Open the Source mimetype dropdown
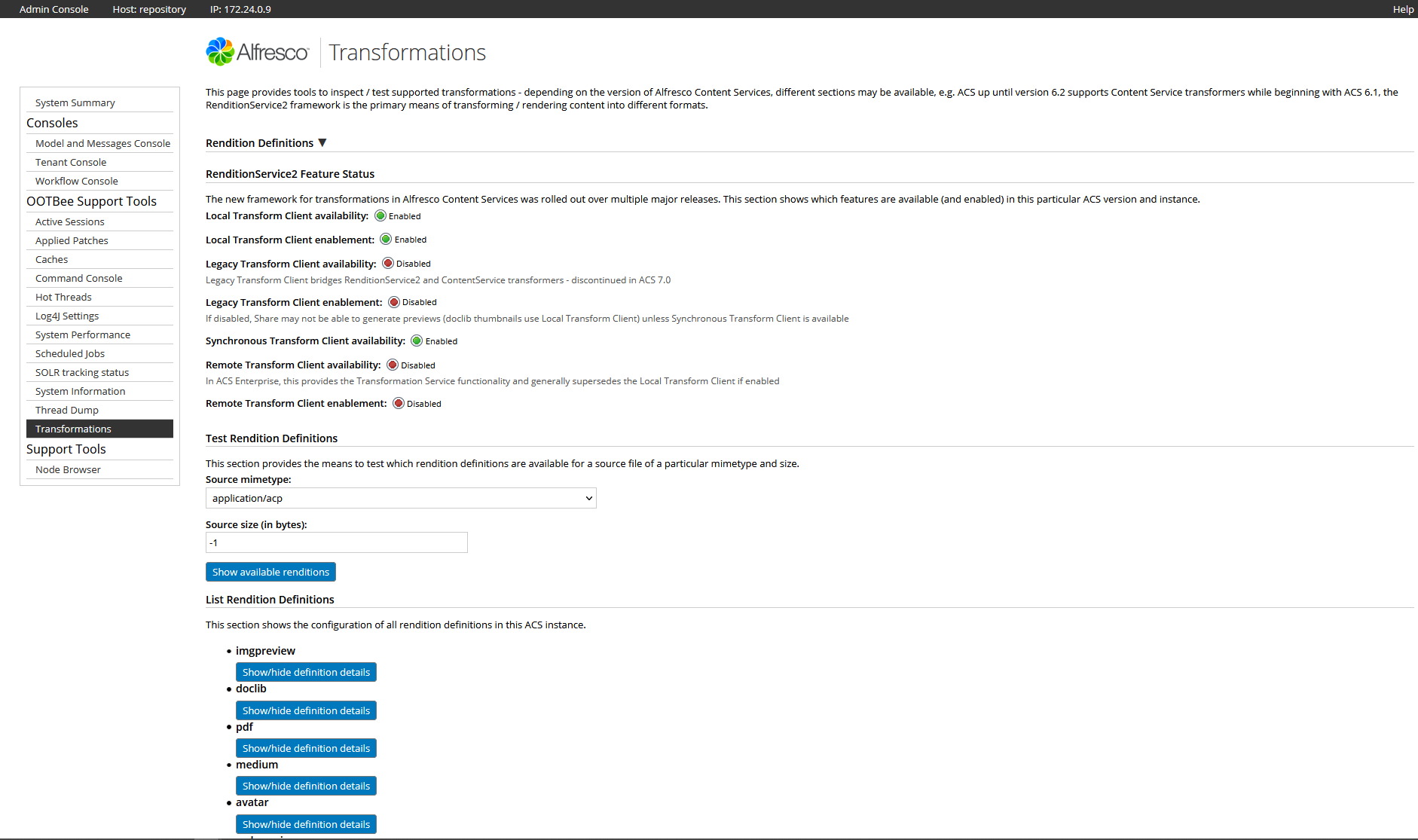This screenshot has width=1418, height=840. pyautogui.click(x=401, y=498)
